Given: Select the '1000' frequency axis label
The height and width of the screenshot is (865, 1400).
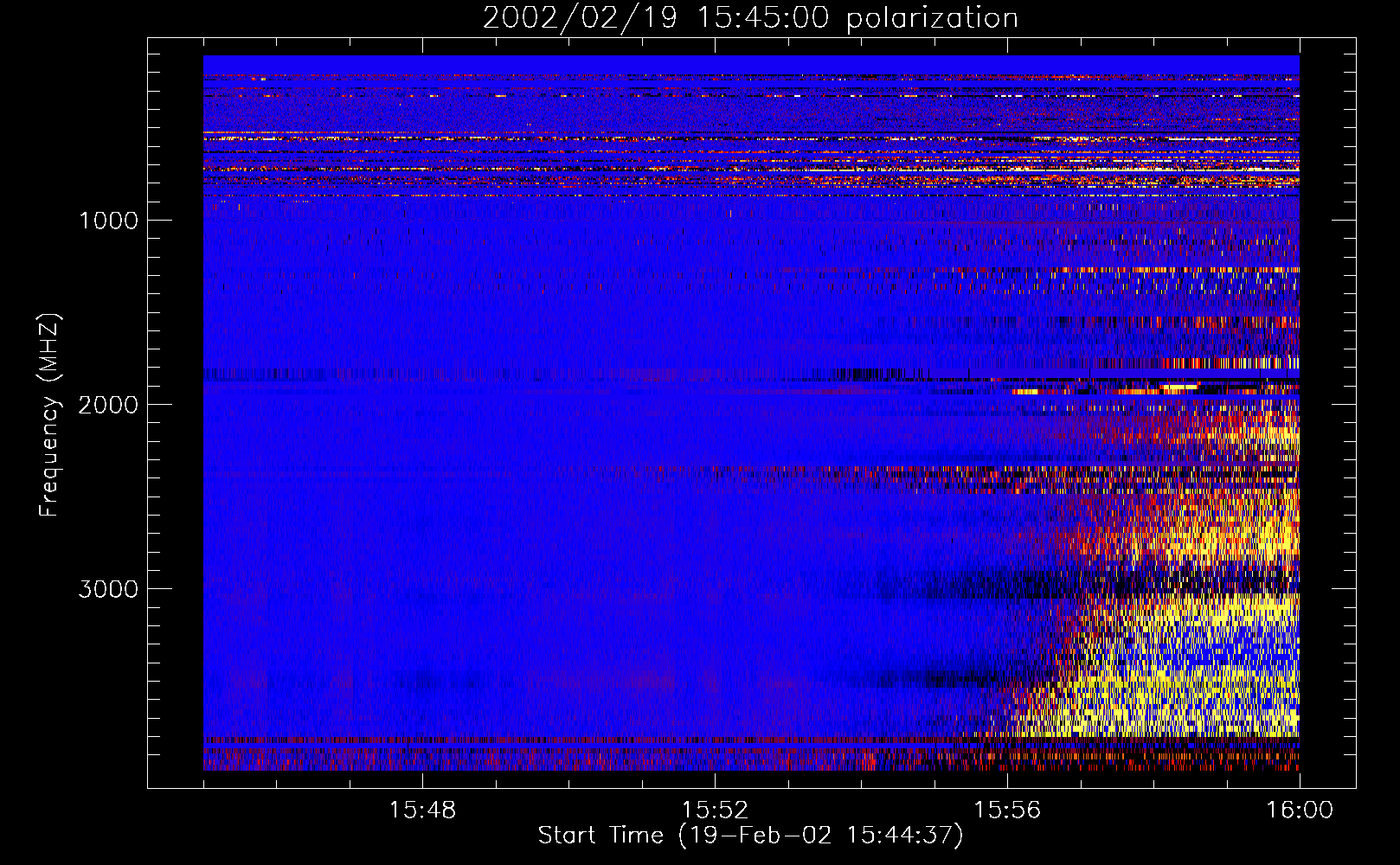Looking at the screenshot, I should [x=108, y=221].
